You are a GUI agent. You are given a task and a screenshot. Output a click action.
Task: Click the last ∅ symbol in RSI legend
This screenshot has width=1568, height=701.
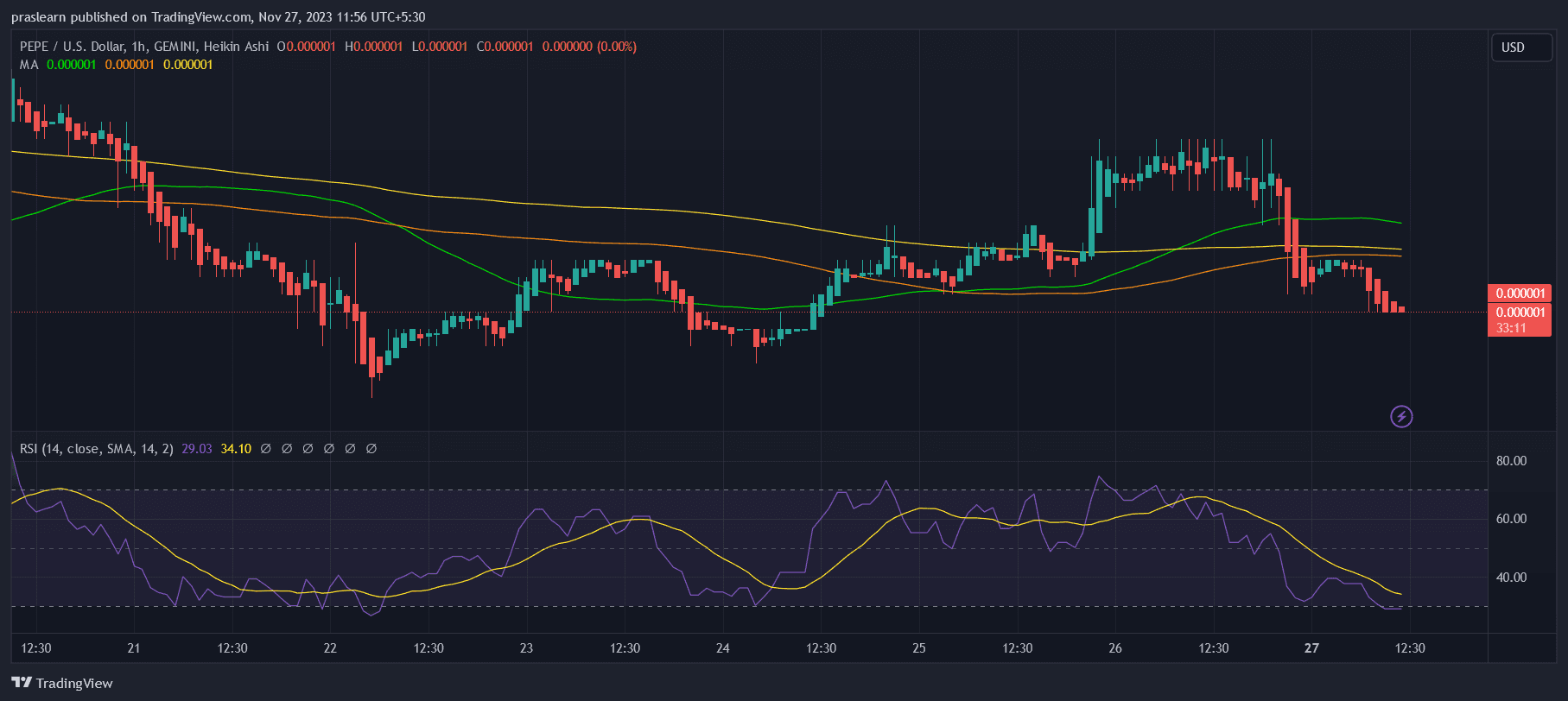point(371,449)
